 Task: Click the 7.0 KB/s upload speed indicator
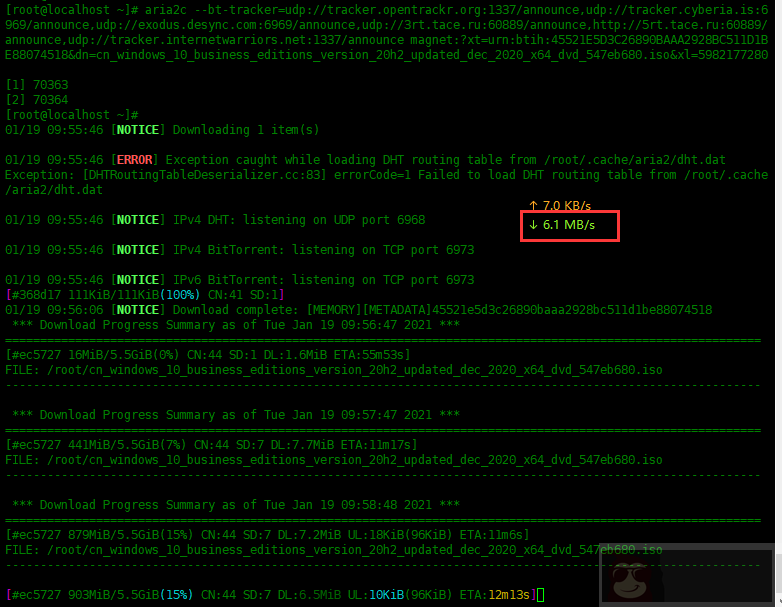tap(560, 205)
